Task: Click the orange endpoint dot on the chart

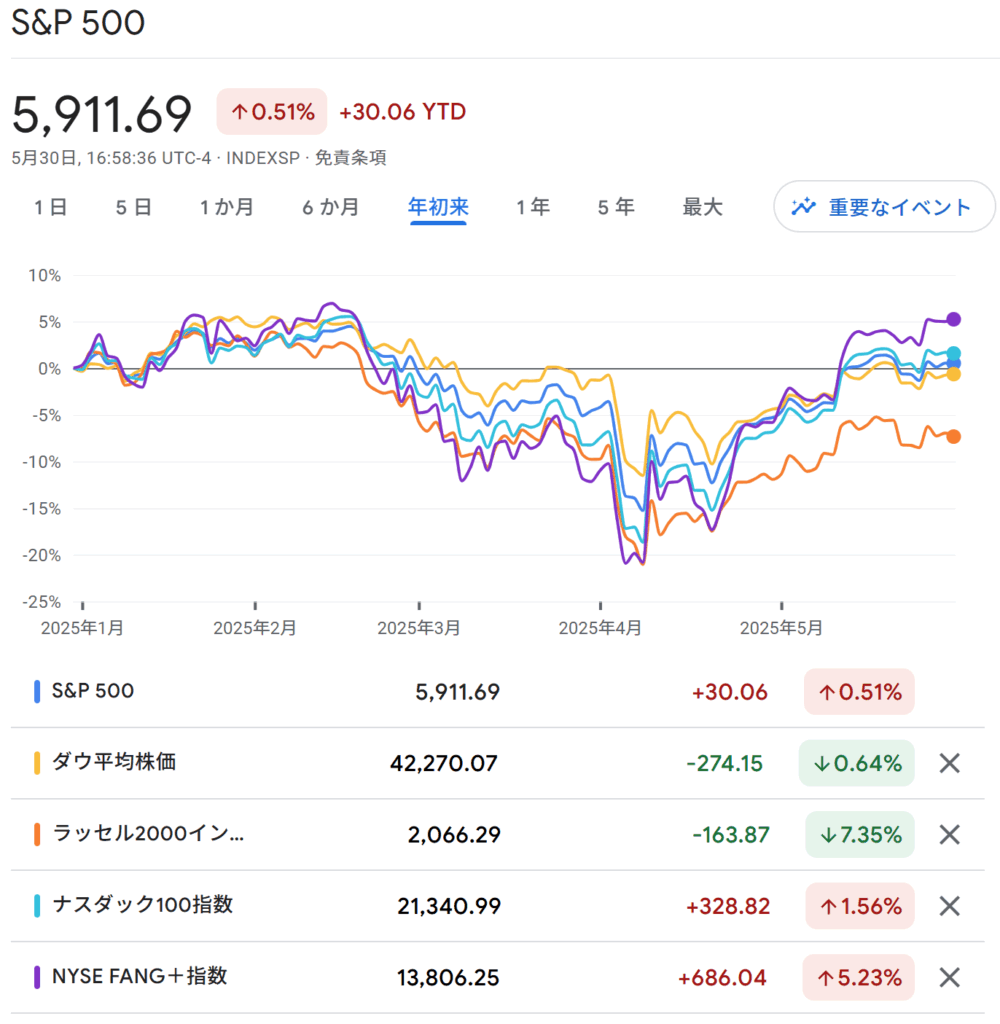Action: click(x=954, y=436)
